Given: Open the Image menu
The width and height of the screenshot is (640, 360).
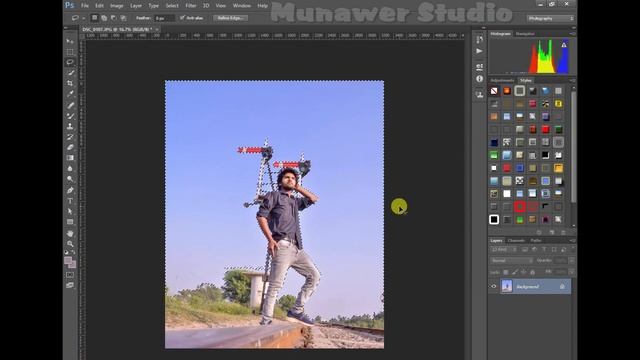Looking at the screenshot, I should (116, 6).
